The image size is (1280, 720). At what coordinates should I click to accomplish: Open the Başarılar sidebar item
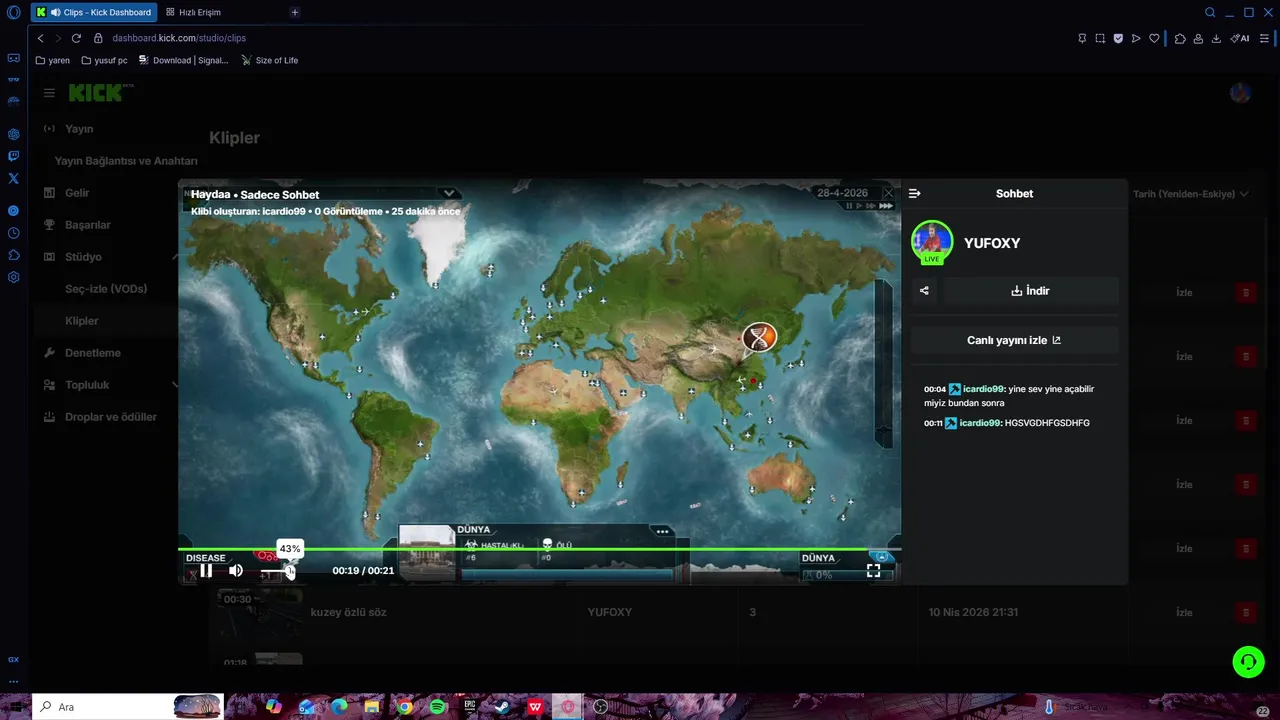(x=88, y=225)
